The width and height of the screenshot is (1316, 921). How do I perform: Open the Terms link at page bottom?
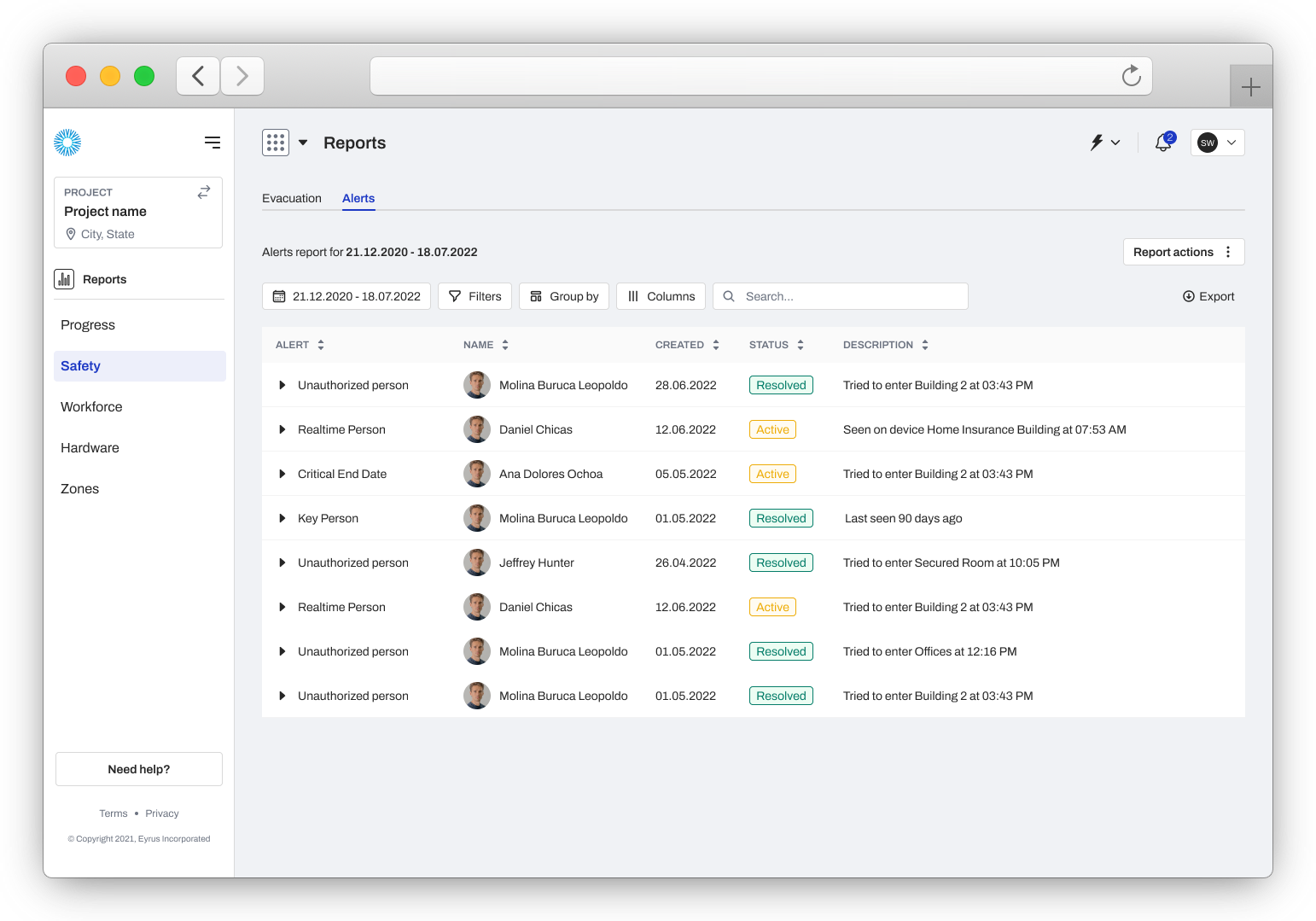click(x=113, y=813)
